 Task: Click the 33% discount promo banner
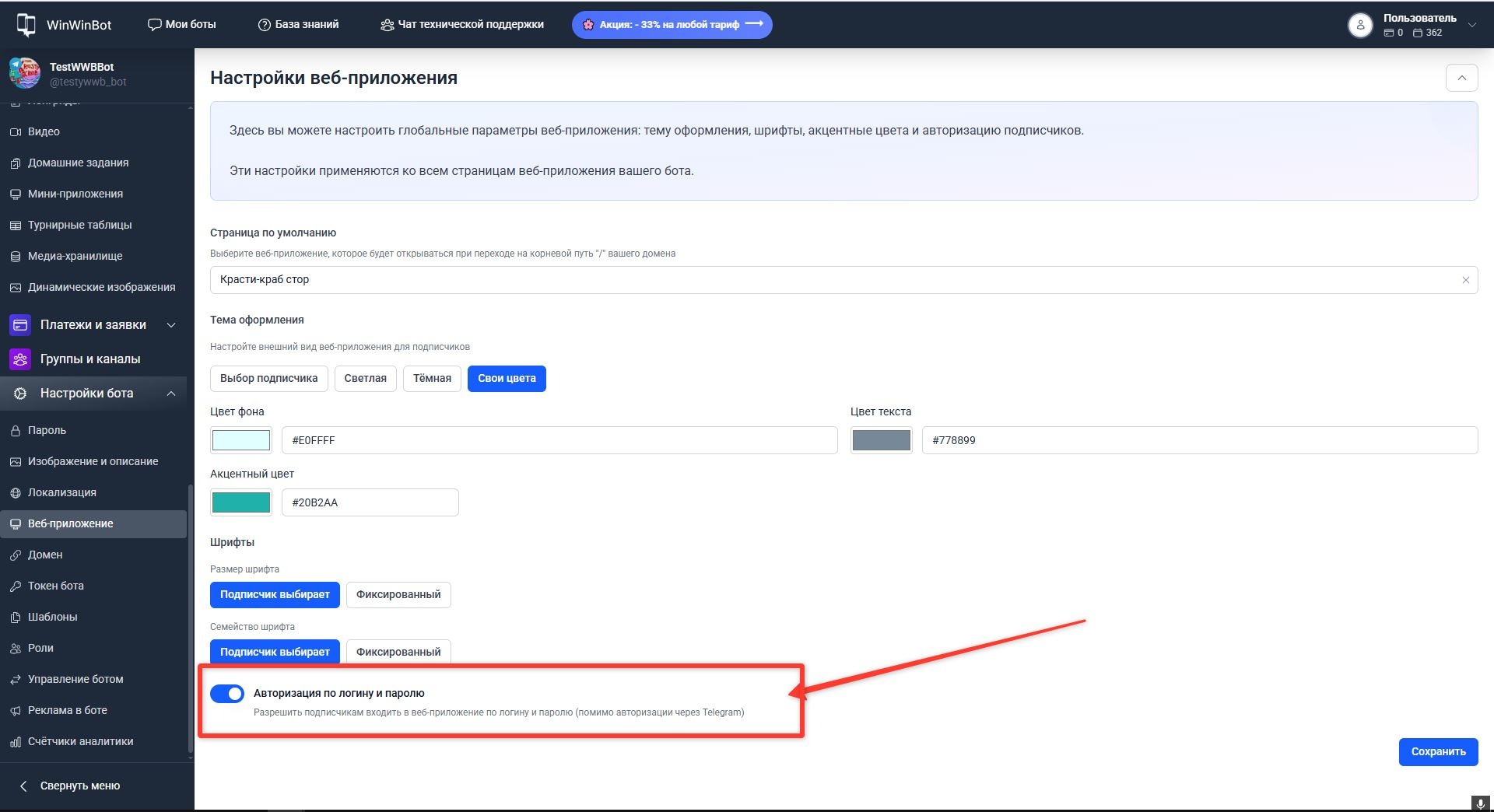click(x=672, y=25)
